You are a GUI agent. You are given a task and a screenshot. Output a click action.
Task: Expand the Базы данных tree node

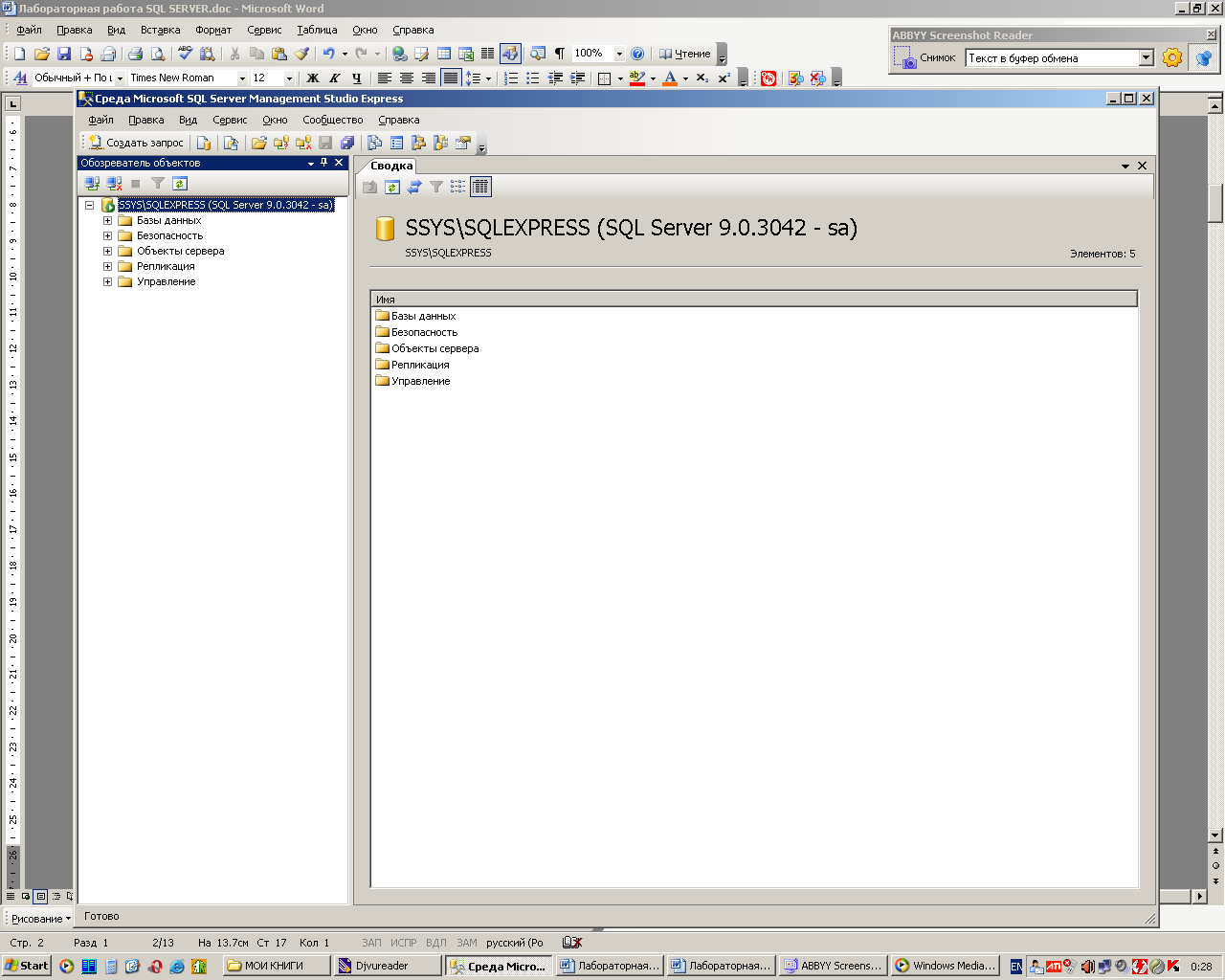[x=107, y=220]
